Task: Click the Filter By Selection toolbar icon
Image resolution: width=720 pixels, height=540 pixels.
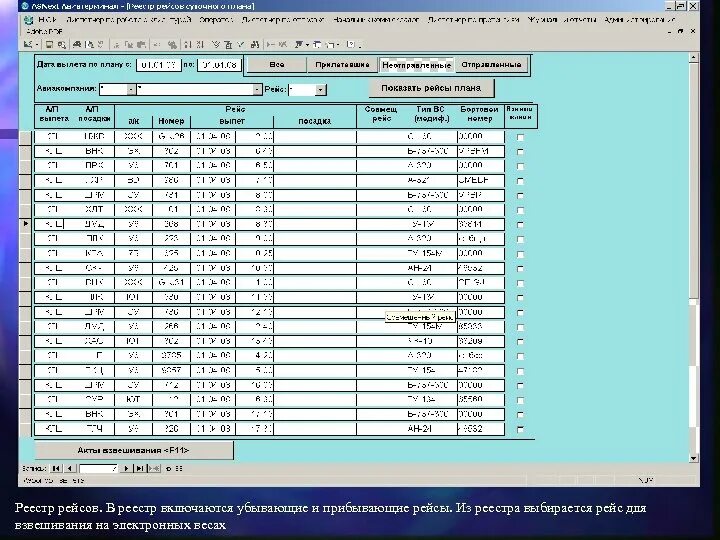Action: click(x=216, y=45)
